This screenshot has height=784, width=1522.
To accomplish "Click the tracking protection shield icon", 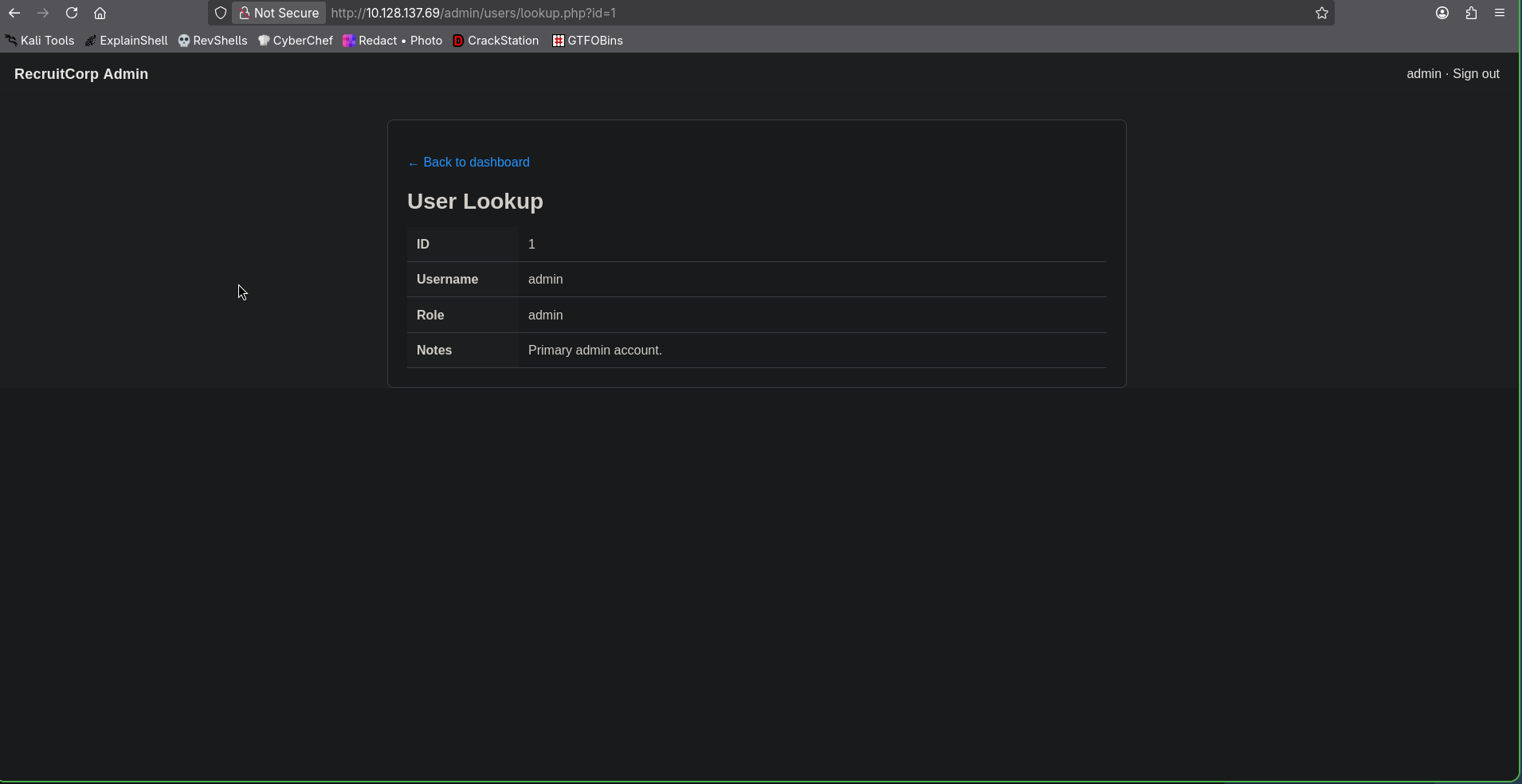I will 221,13.
